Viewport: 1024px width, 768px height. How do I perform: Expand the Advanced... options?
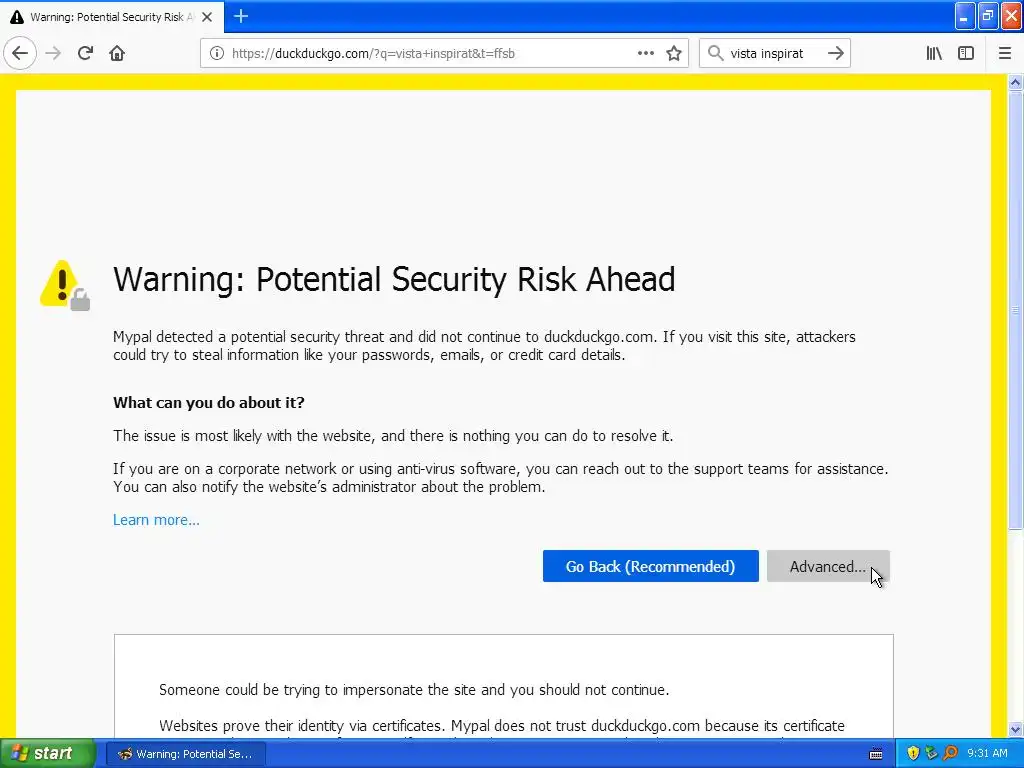[x=828, y=566]
